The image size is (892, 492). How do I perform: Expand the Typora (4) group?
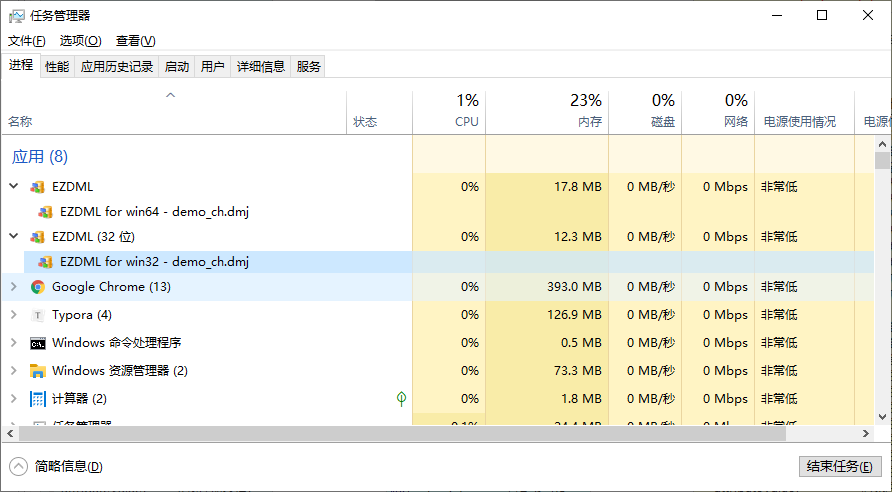[x=14, y=315]
